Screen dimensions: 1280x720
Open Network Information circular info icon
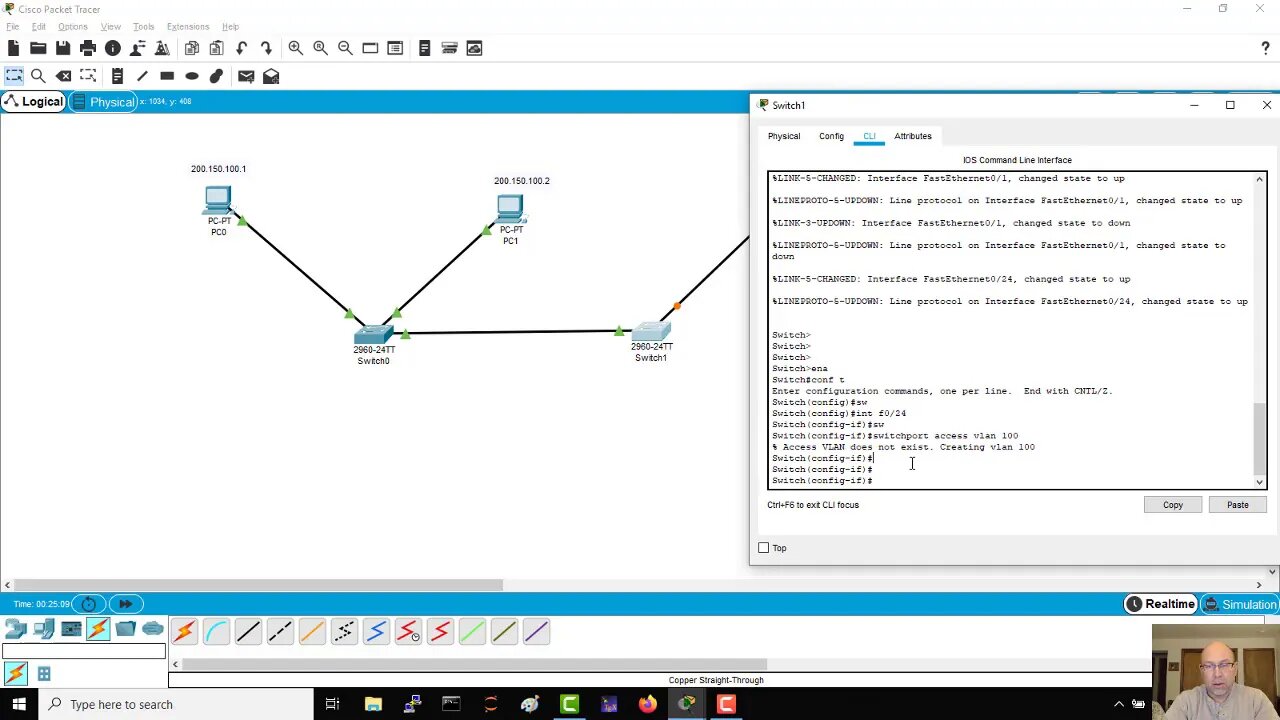click(113, 48)
